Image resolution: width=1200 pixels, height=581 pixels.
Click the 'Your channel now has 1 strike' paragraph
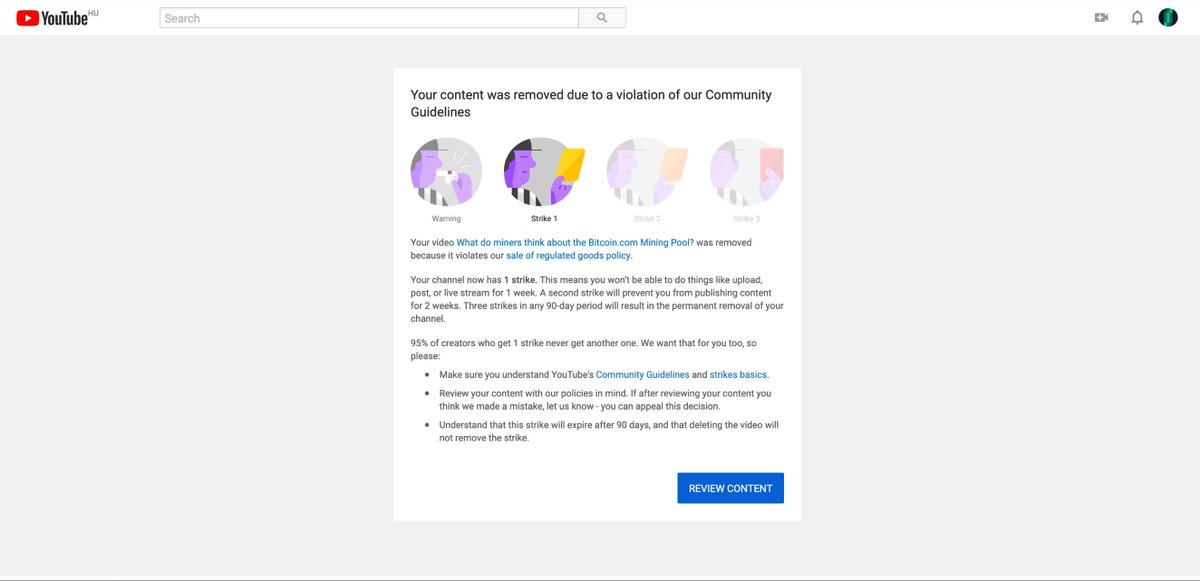point(597,300)
